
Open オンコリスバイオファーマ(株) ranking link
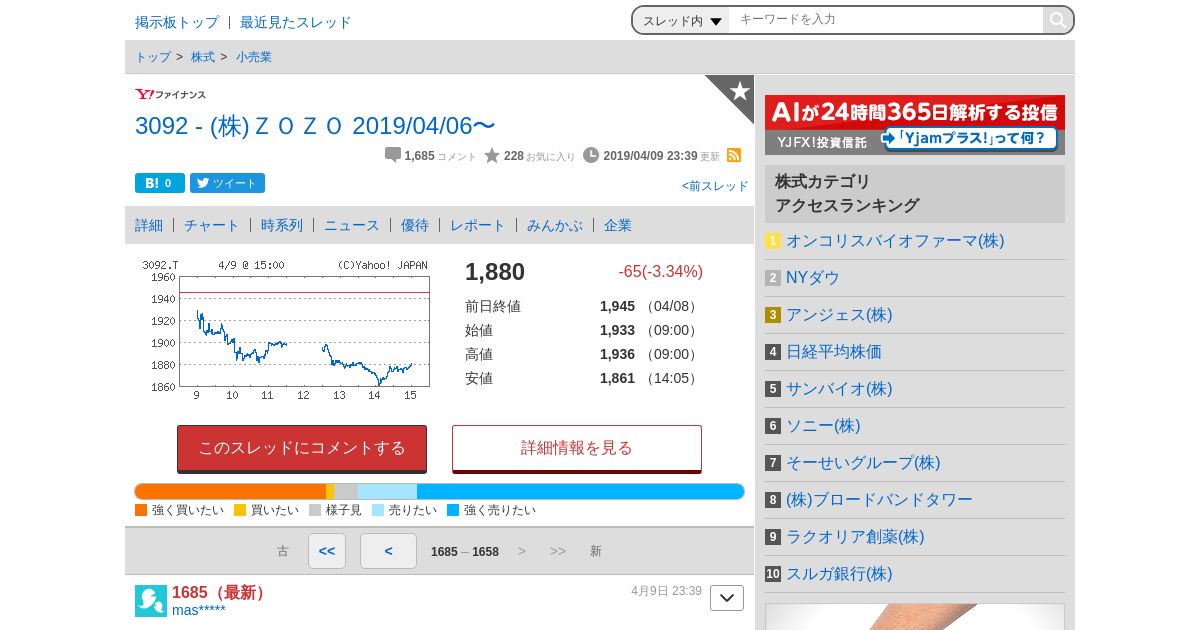click(895, 241)
